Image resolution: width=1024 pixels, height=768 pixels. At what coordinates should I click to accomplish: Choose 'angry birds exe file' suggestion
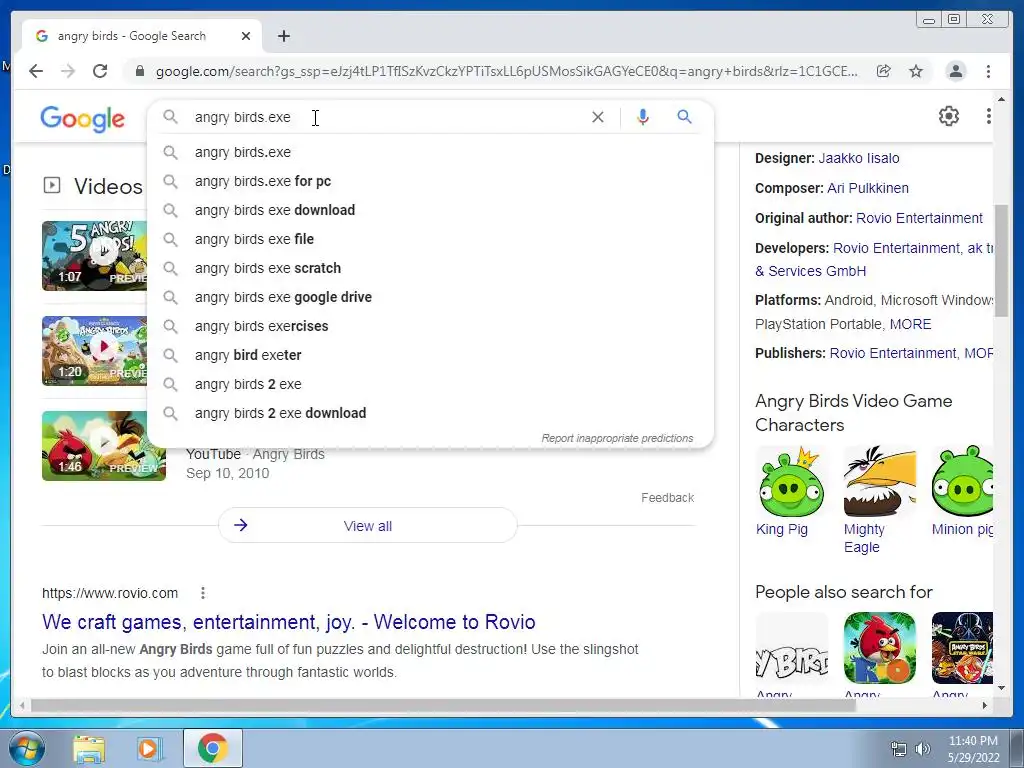click(x=431, y=239)
